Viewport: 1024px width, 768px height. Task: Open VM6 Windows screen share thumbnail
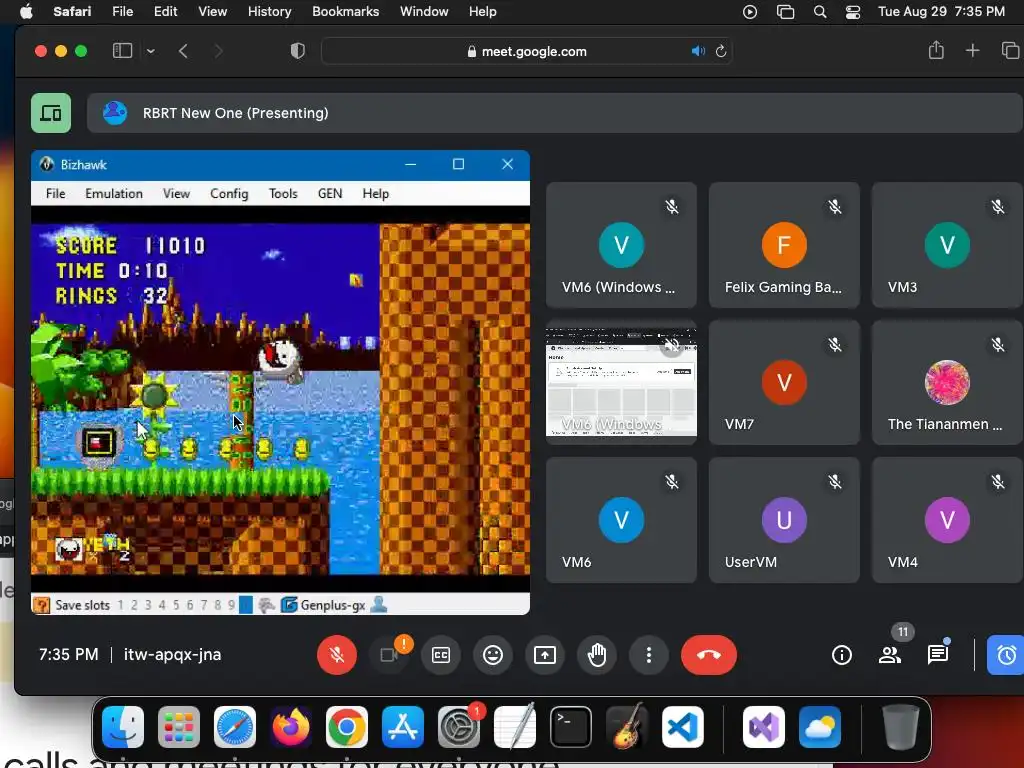pos(621,383)
